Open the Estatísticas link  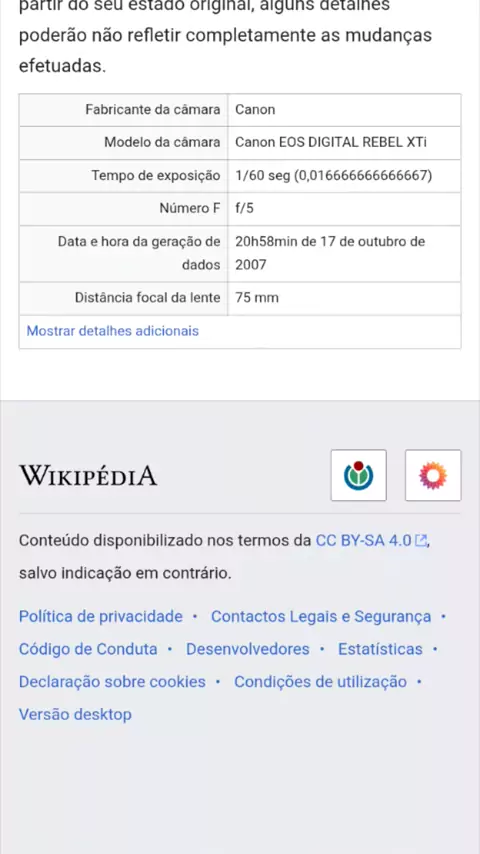380,649
